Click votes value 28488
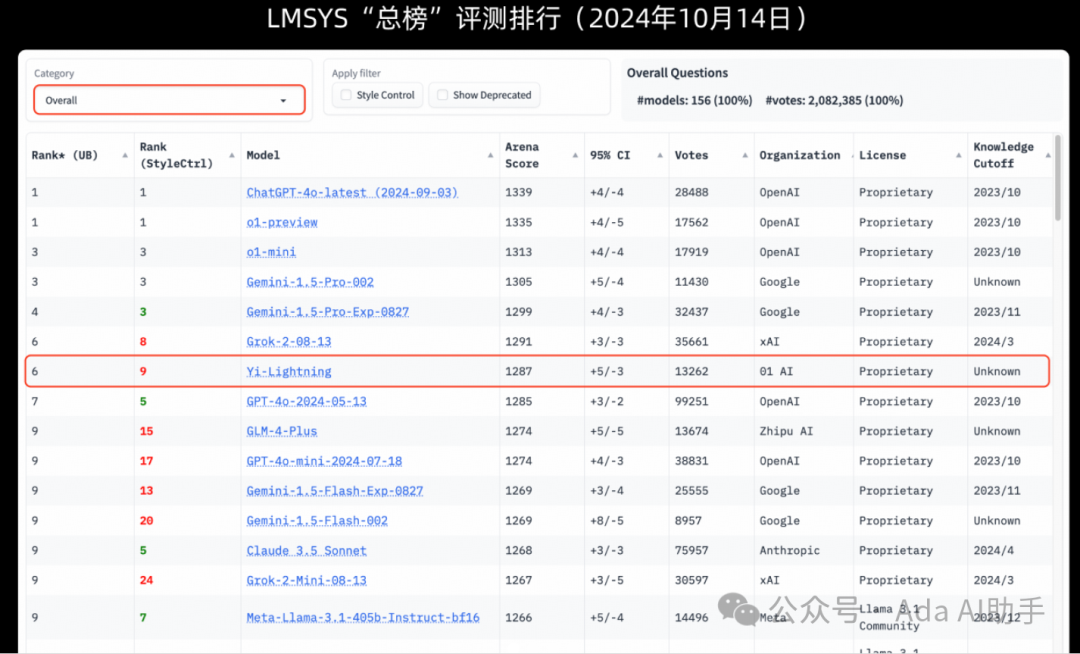The width and height of the screenshot is (1080, 654). tap(692, 193)
